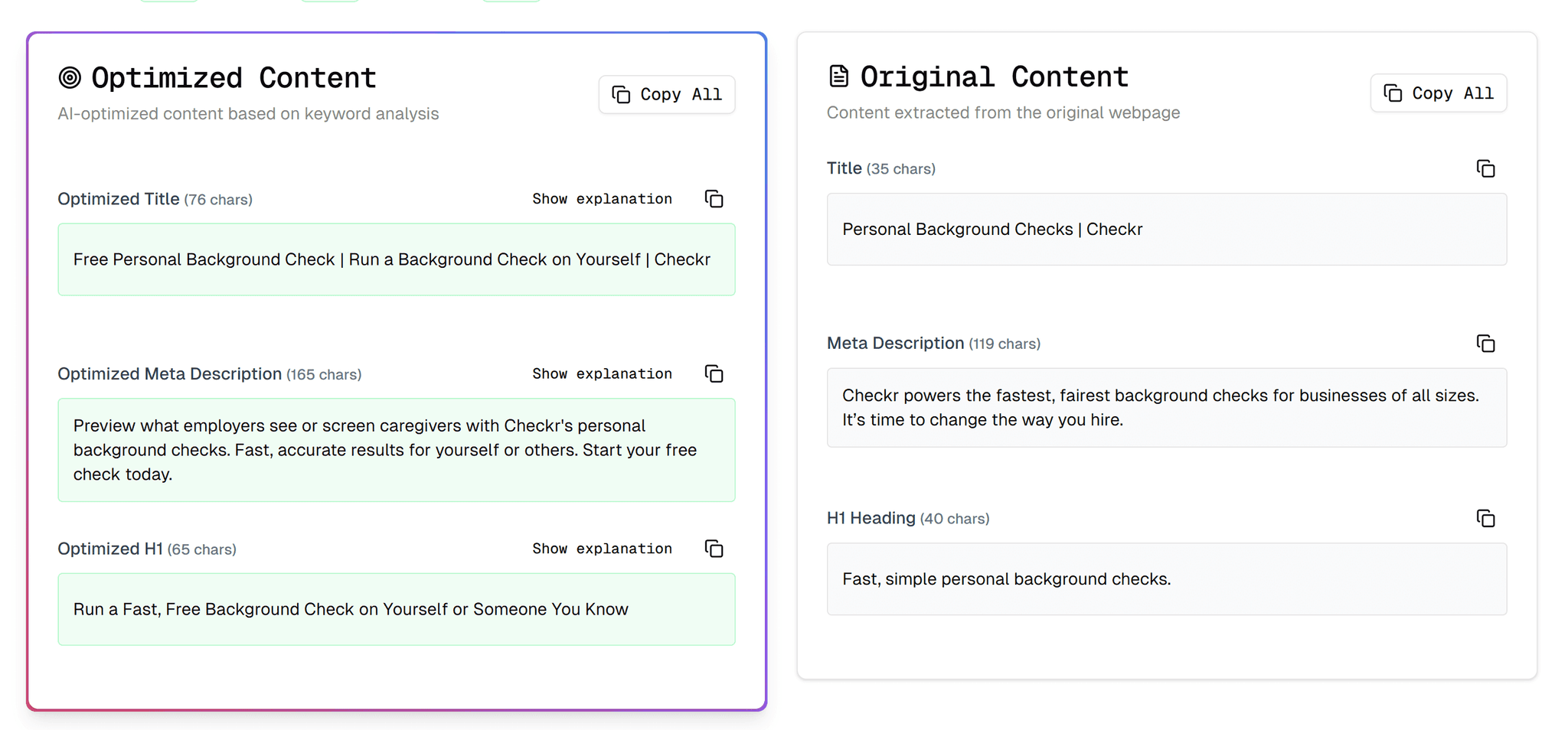
Task: Show explanation for the Optimized Meta Description
Action: 602,373
